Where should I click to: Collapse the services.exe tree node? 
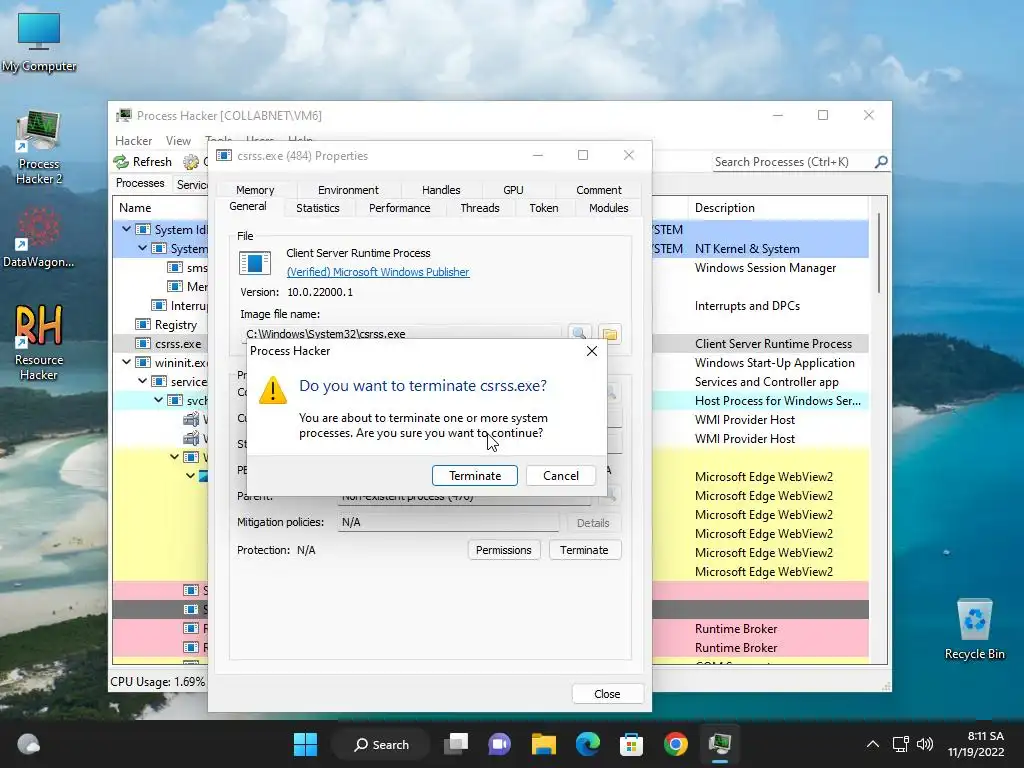tap(142, 381)
